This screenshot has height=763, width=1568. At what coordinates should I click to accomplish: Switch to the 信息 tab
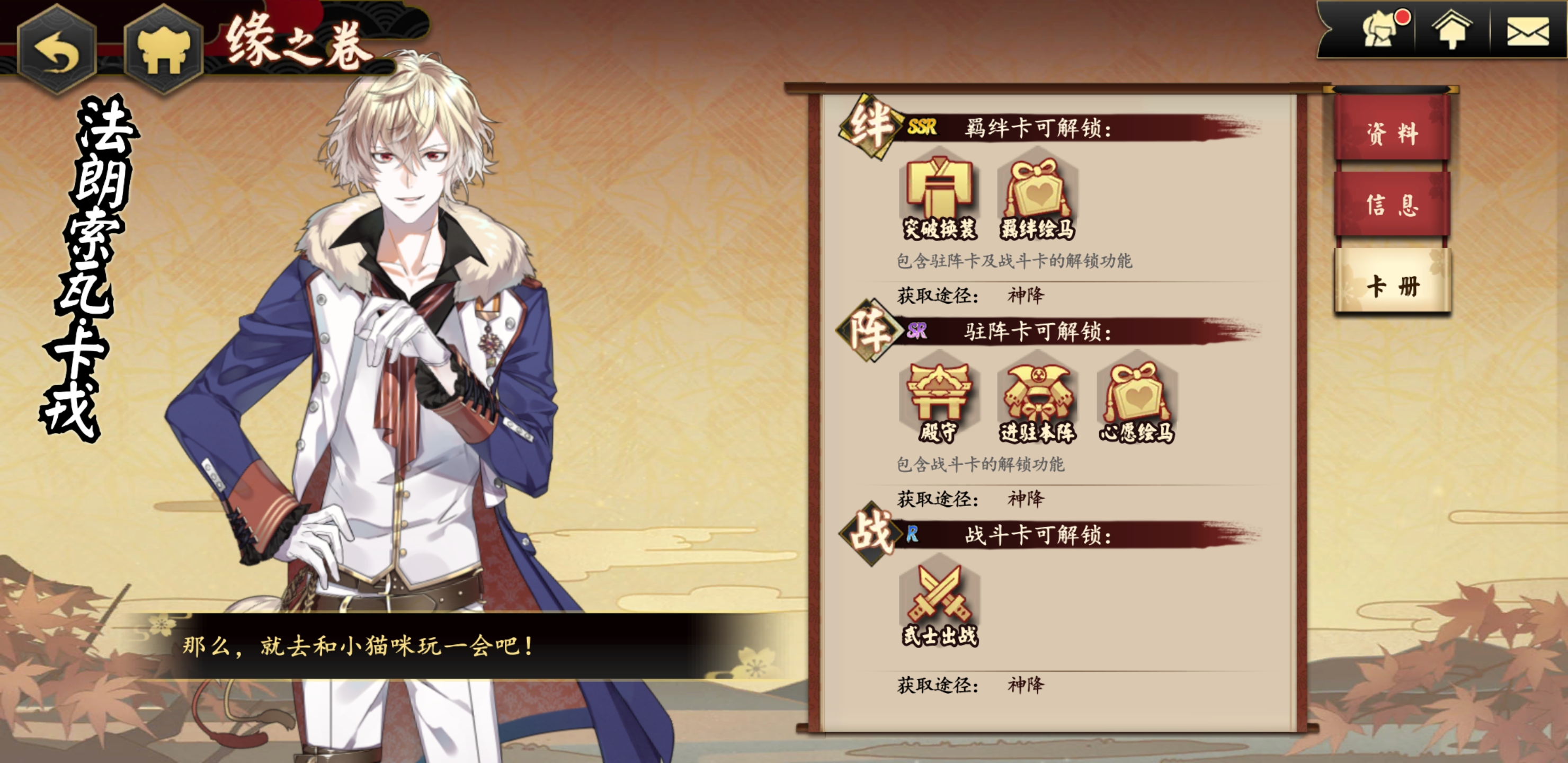click(x=1393, y=205)
